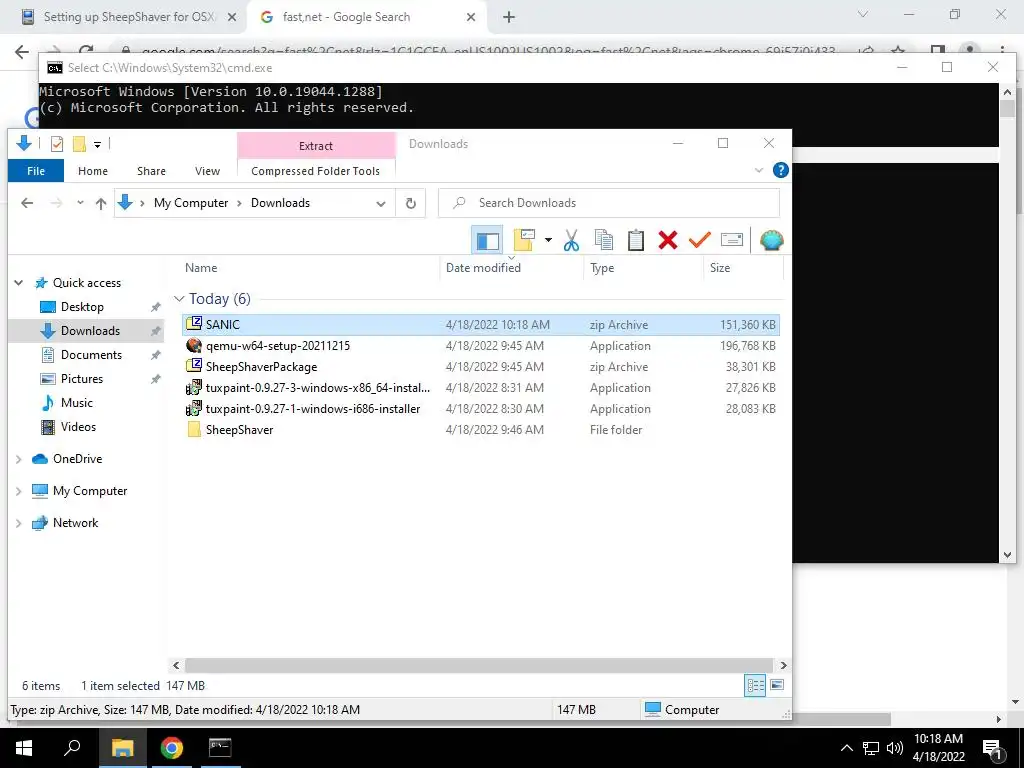Select tuxpaint x86_64 installer file
Screen dimensions: 1024x768
pyautogui.click(x=481, y=388)
